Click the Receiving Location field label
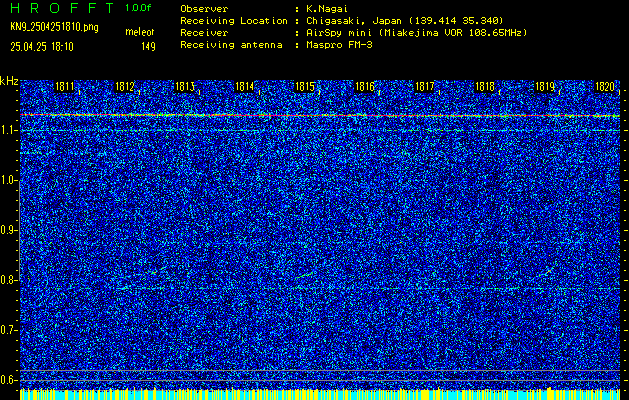629x400 pixels. (234, 20)
